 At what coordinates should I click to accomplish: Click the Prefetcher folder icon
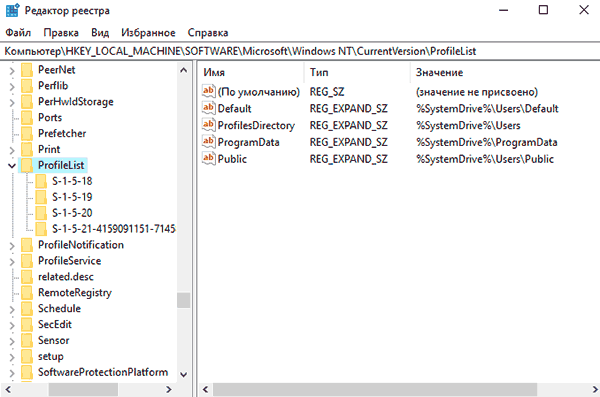(x=27, y=134)
